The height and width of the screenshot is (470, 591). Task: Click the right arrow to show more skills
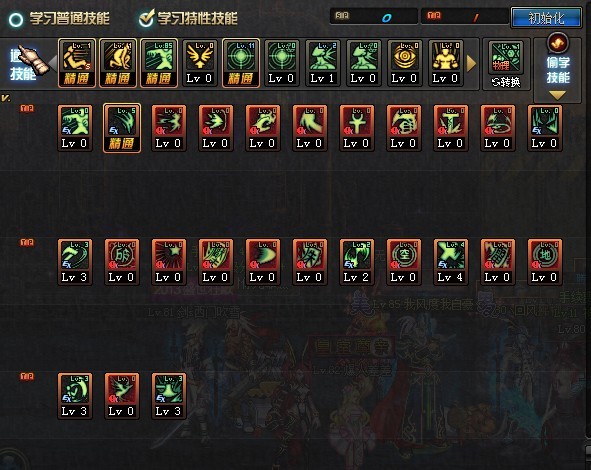coord(471,64)
